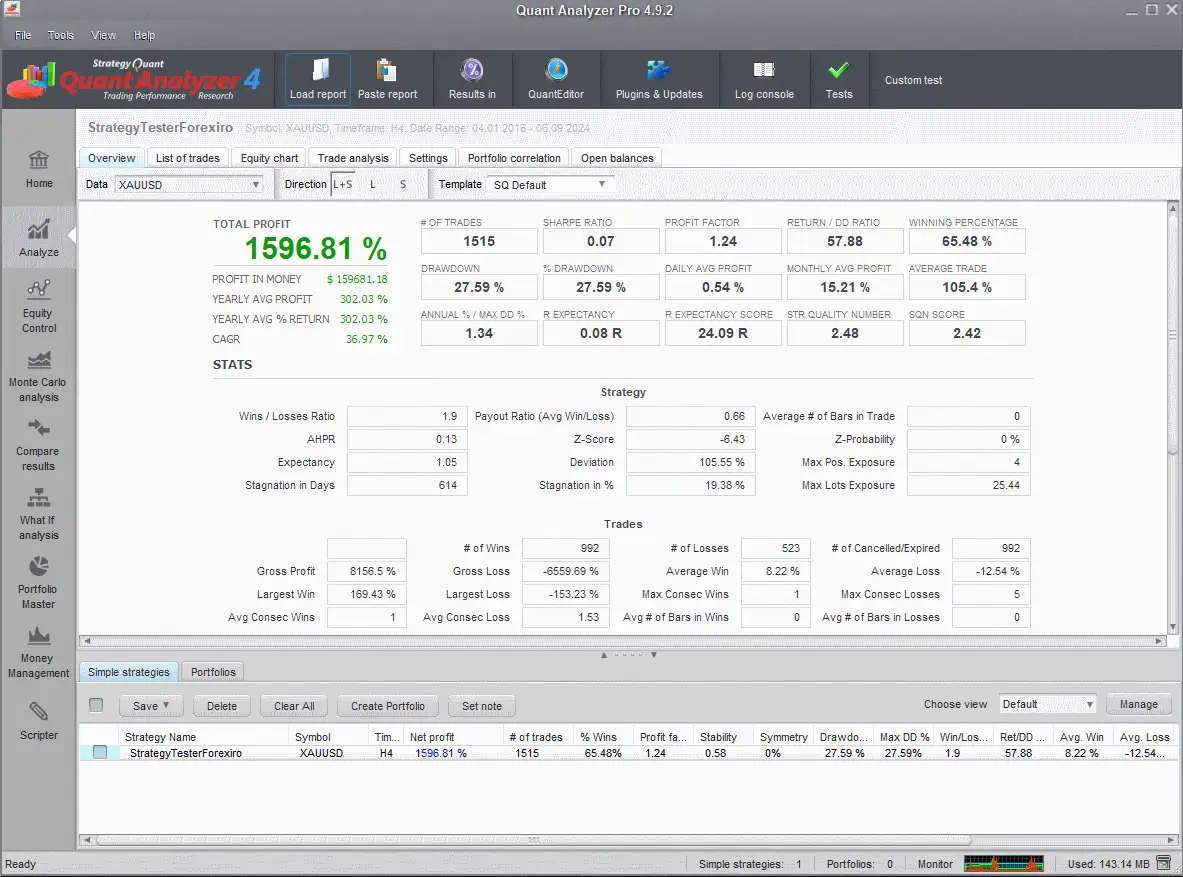Launch QuantEditor from the toolbar
1183x877 pixels.
pos(556,72)
